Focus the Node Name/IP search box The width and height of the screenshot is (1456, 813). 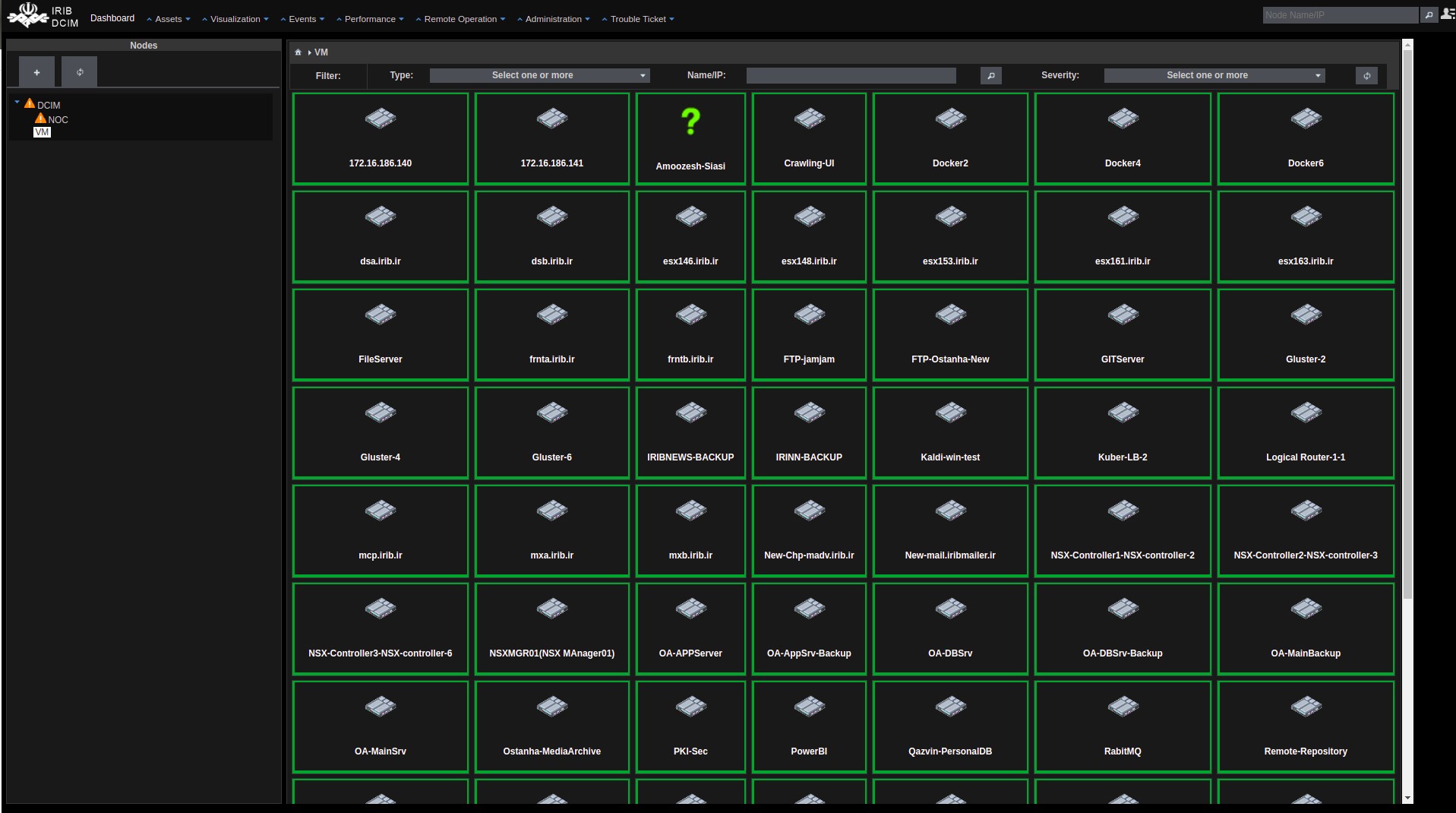tap(1339, 14)
